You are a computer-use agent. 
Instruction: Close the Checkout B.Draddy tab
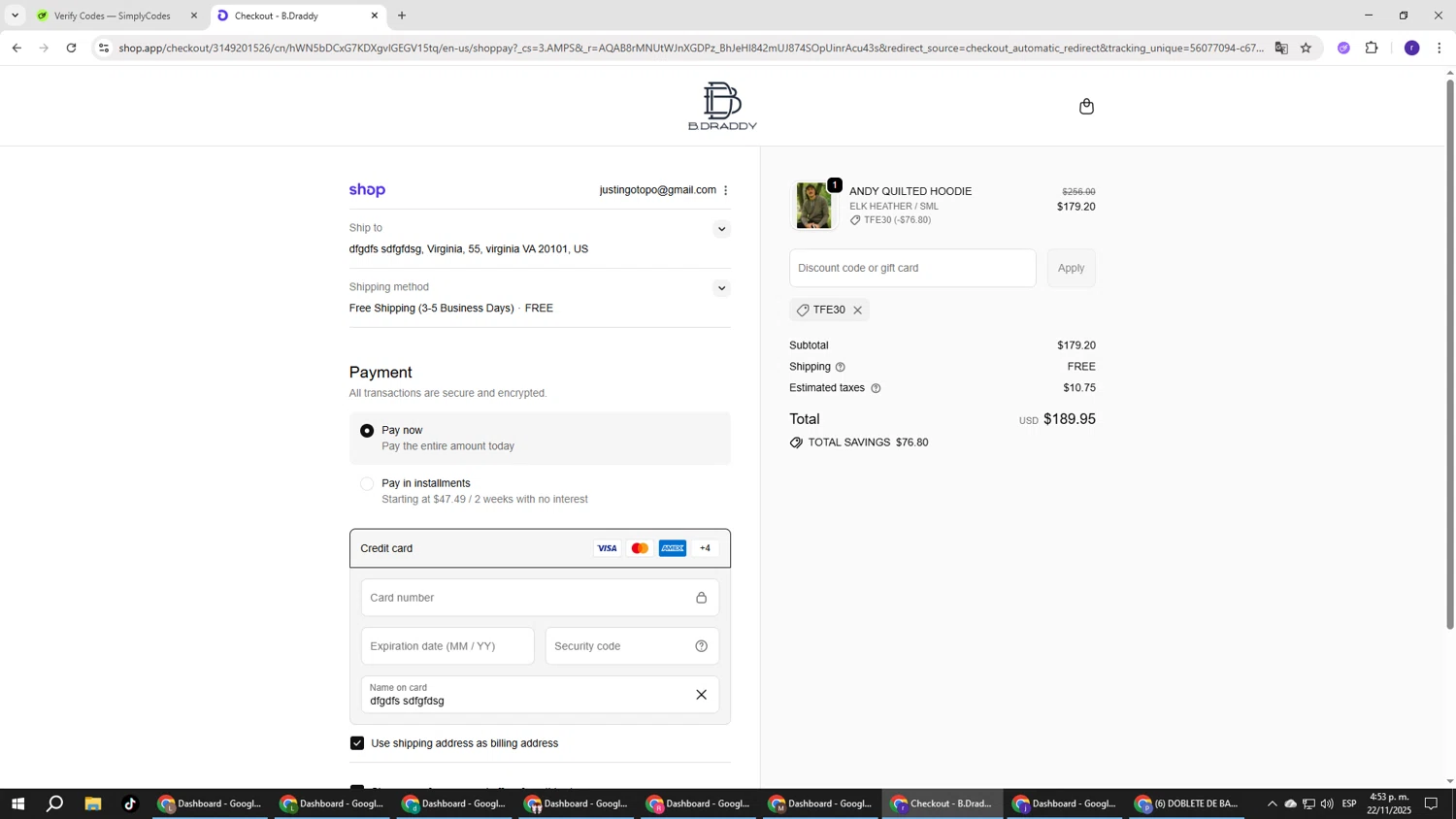pyautogui.click(x=375, y=16)
